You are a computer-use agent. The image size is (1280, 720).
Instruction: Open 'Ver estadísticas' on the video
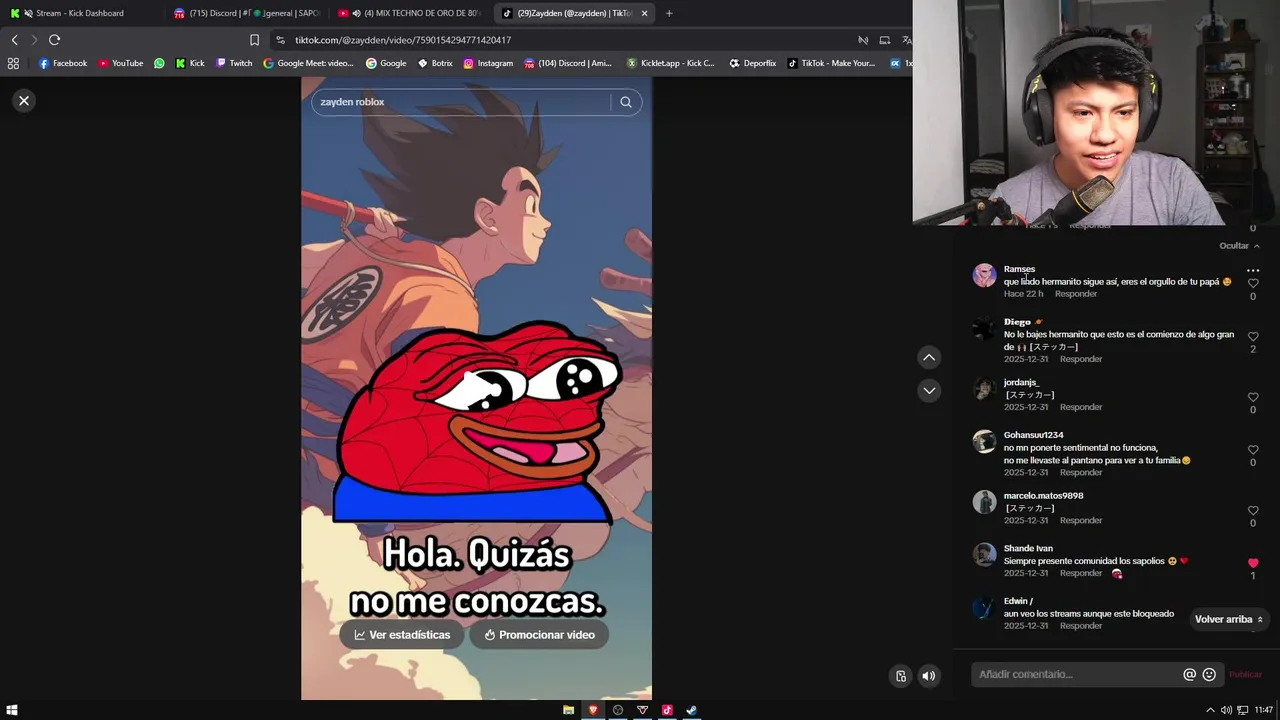[402, 635]
